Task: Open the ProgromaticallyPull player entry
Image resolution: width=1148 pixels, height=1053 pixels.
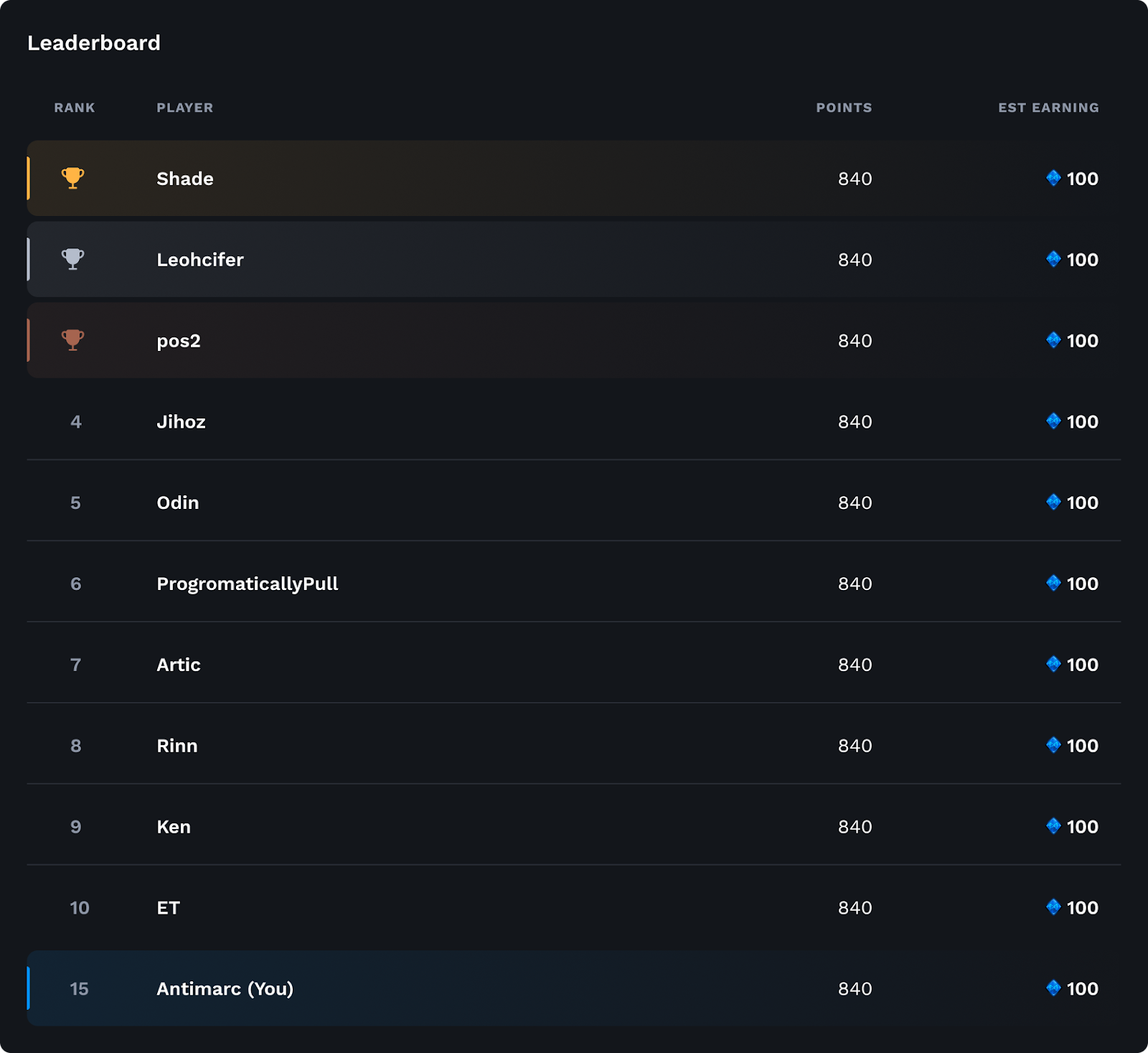Action: (248, 584)
